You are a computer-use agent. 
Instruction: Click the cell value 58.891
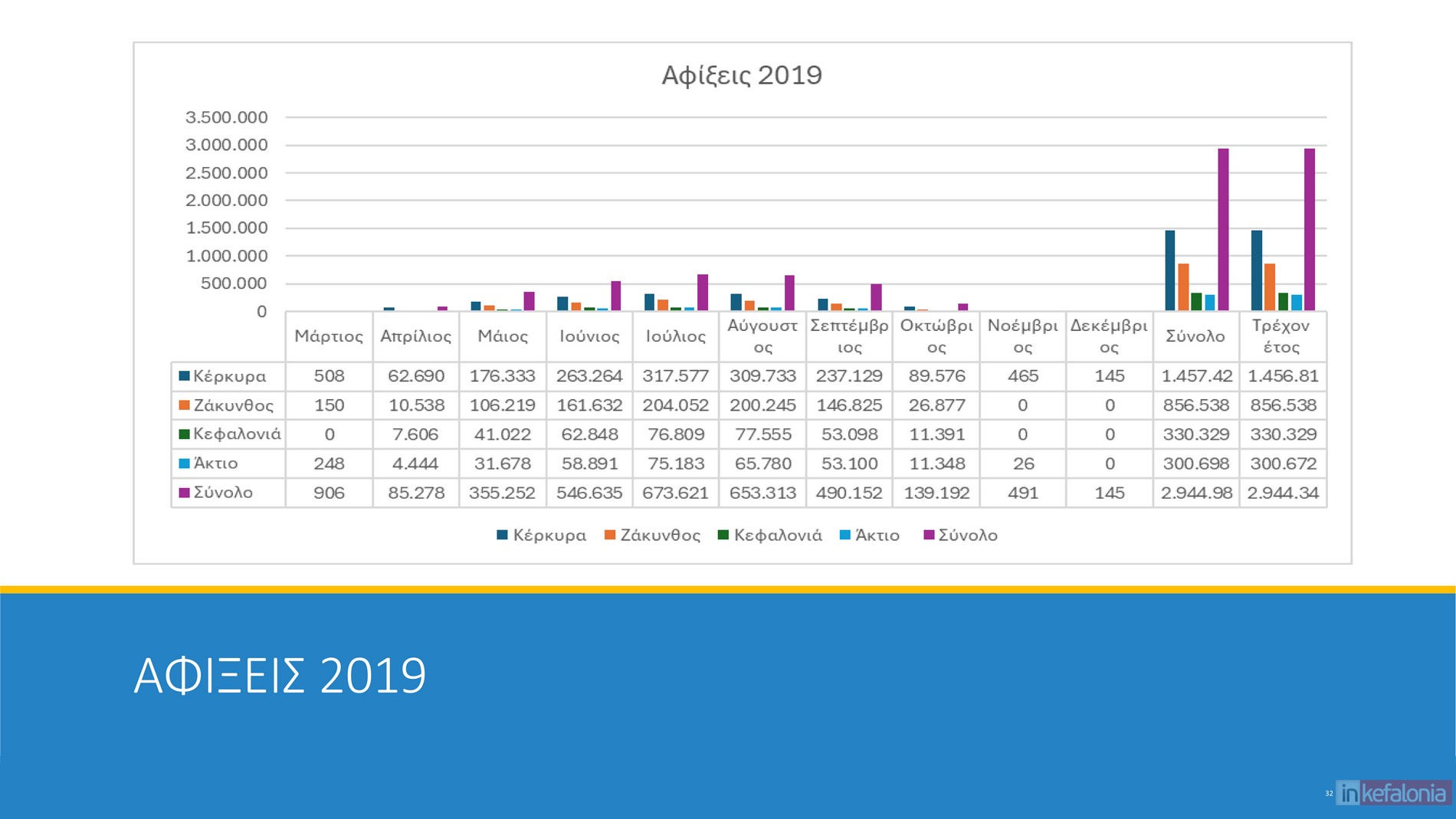(589, 464)
